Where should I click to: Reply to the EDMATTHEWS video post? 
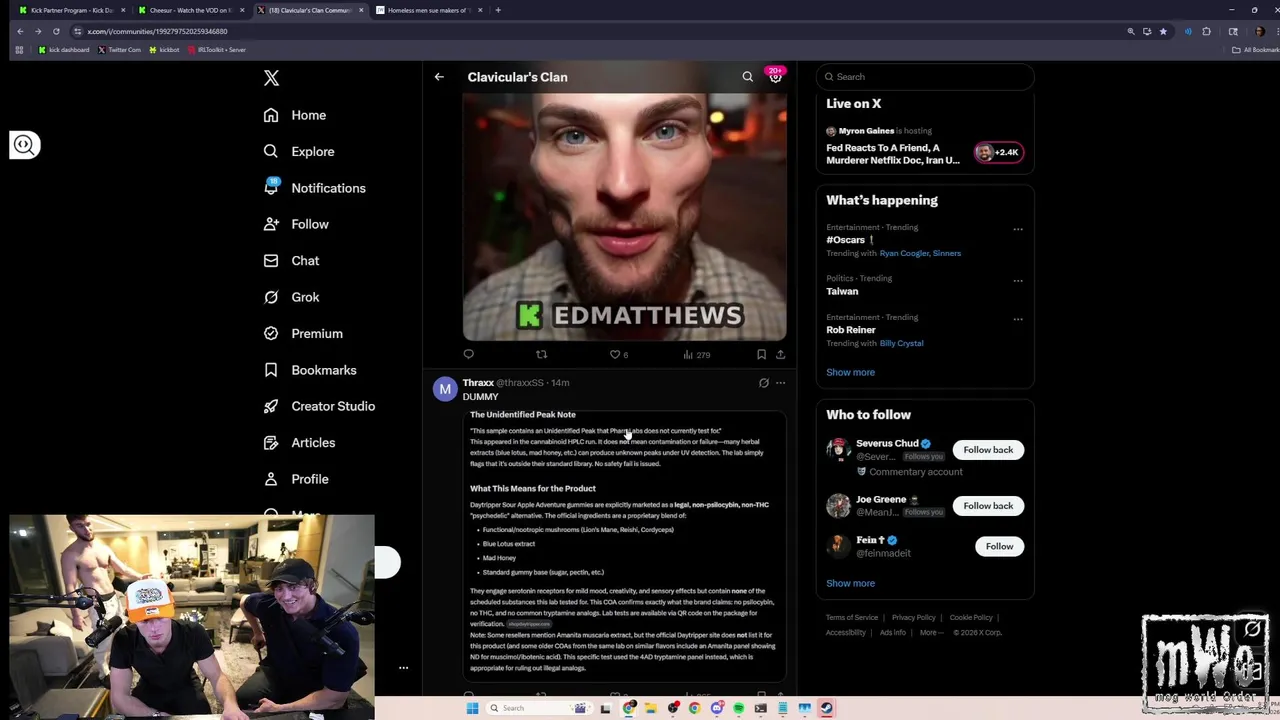tap(468, 354)
